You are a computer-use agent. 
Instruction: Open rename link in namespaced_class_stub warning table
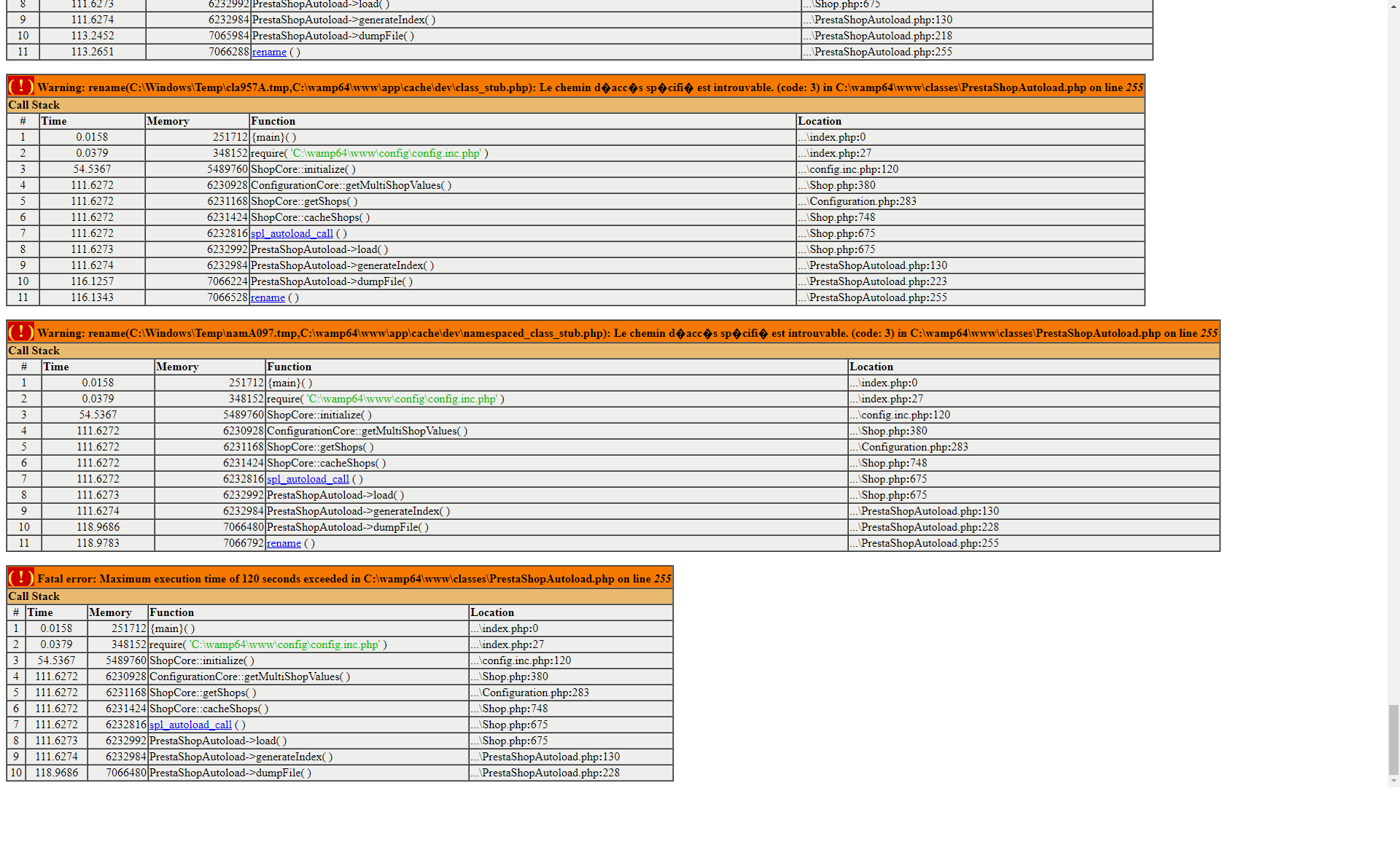pyautogui.click(x=284, y=543)
